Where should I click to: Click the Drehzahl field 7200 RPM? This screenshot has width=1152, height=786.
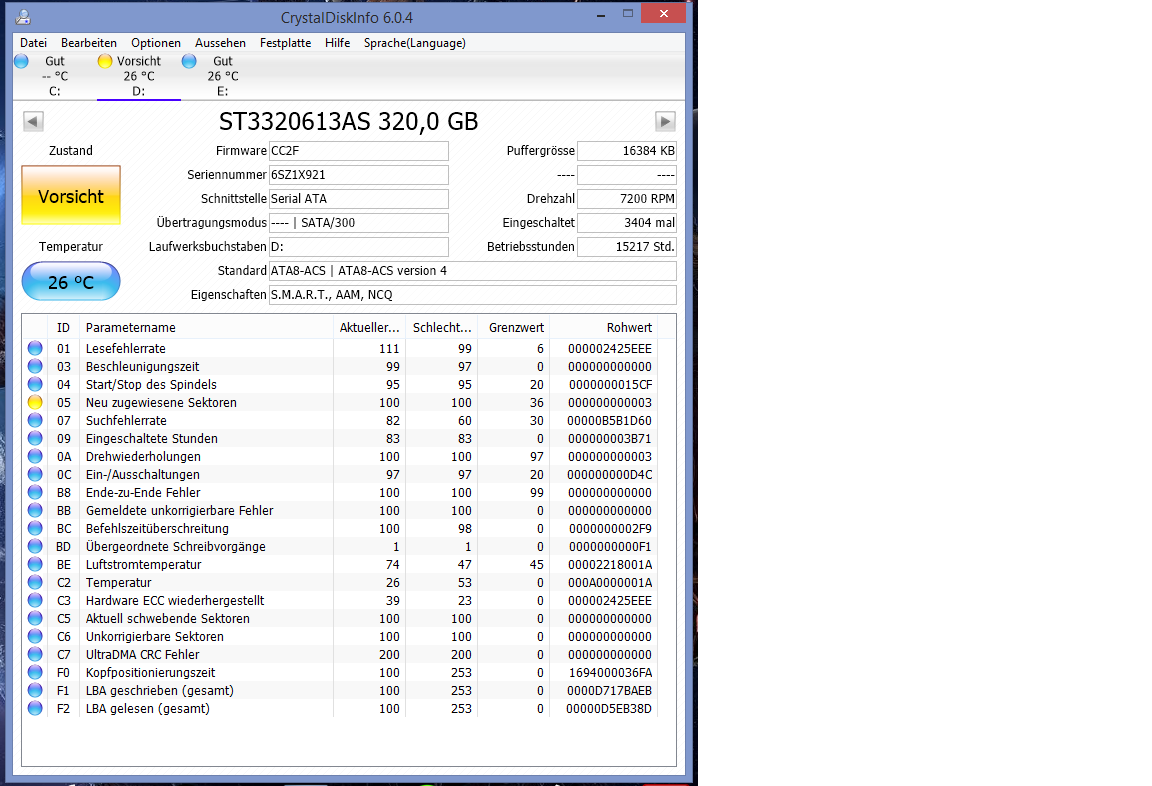pyautogui.click(x=627, y=198)
